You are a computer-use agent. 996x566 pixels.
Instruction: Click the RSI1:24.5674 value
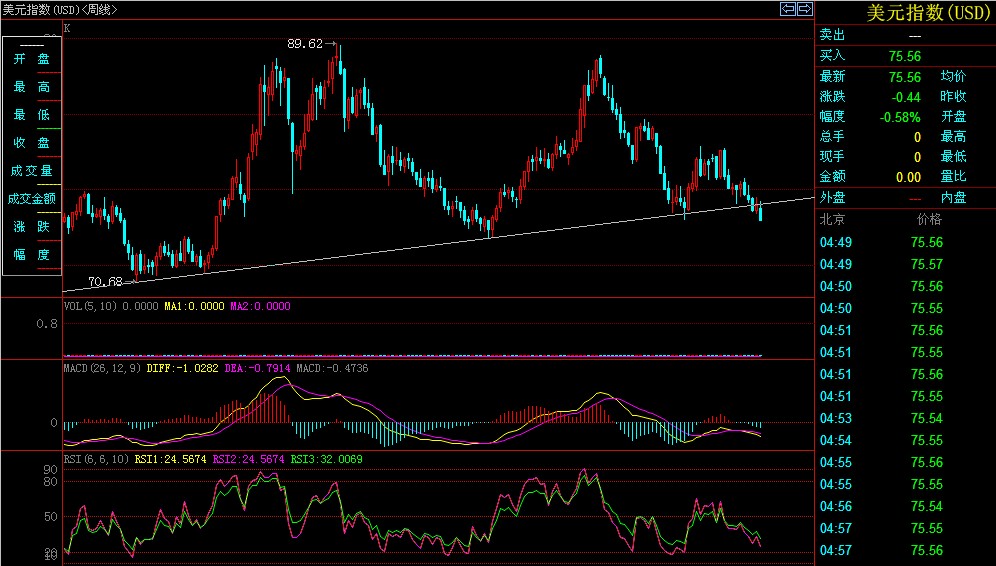tap(170, 459)
